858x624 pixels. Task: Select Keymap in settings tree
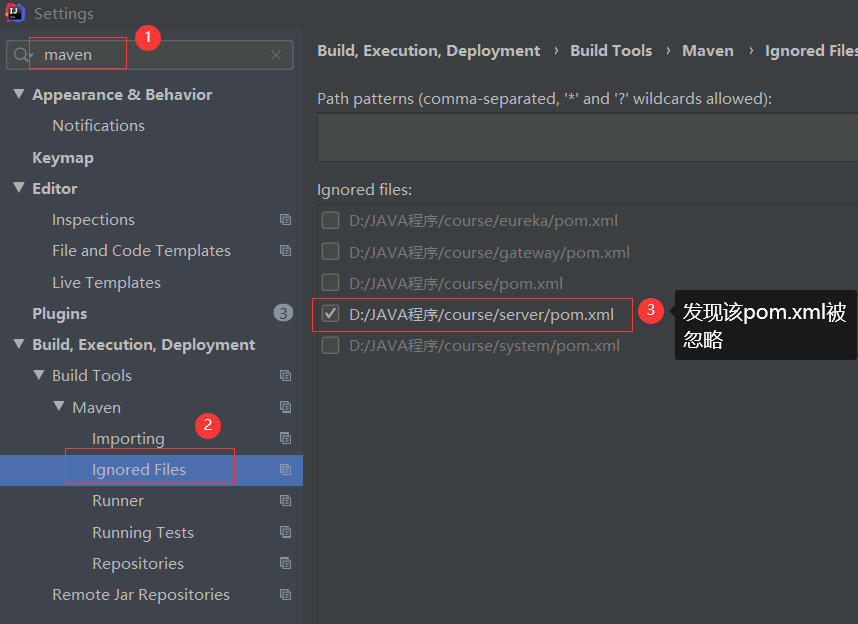(x=63, y=158)
